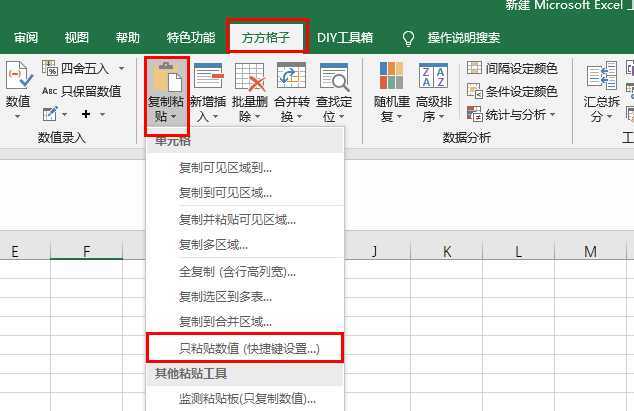Expand the 数值 dropdown arrow

click(18, 117)
